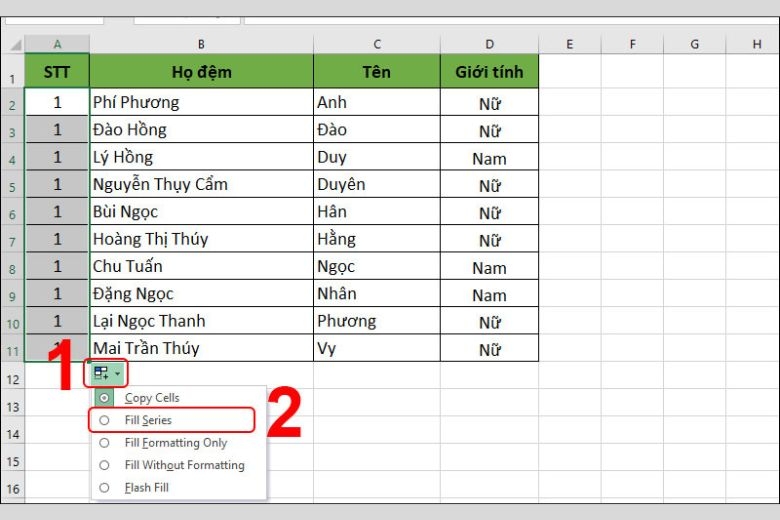Select column H header

tap(753, 44)
